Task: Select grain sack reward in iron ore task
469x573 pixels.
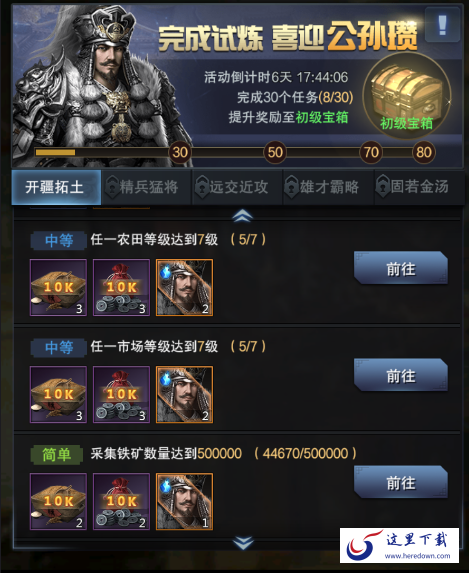Action: point(58,502)
